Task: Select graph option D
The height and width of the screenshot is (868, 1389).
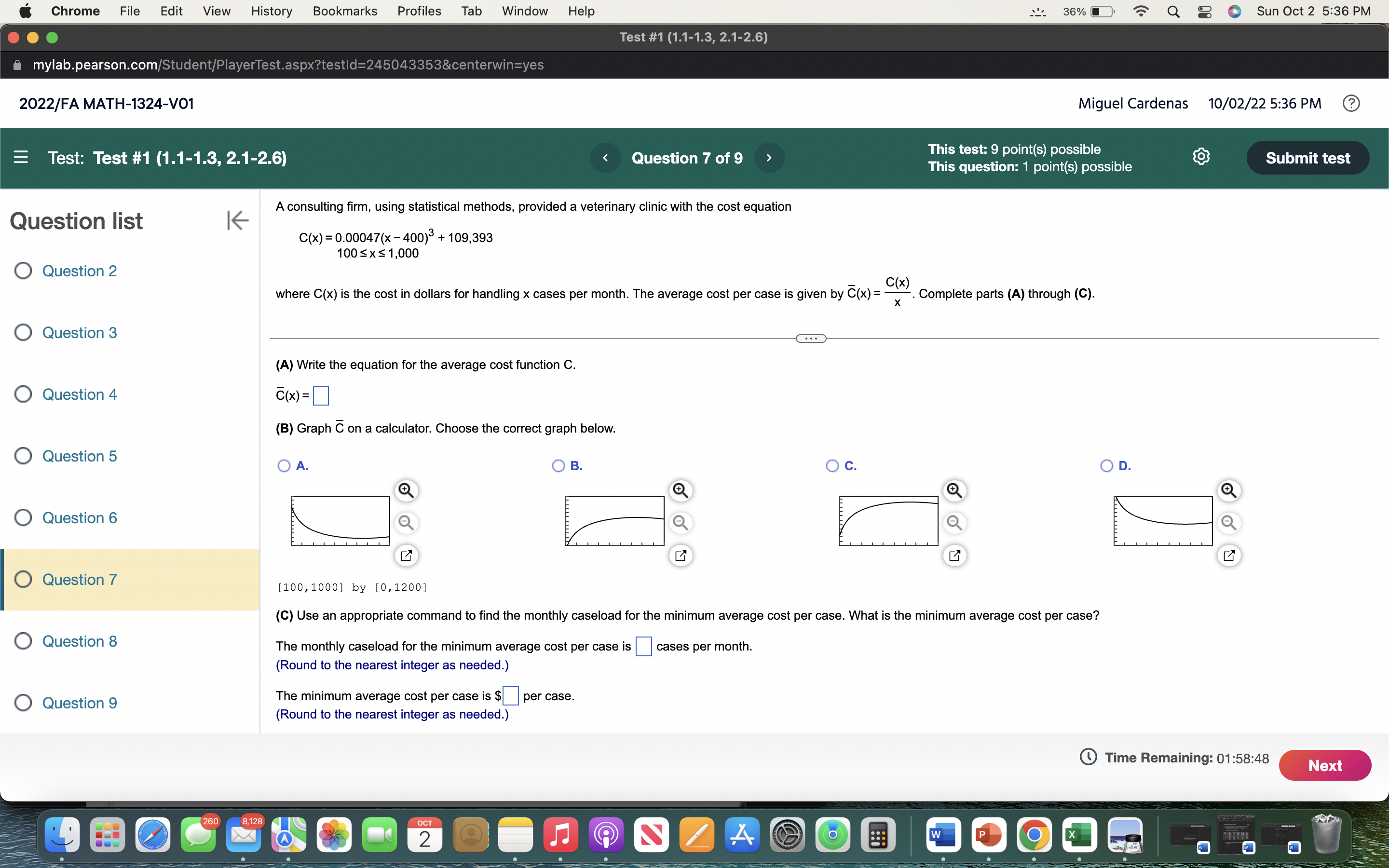Action: pyautogui.click(x=1107, y=465)
